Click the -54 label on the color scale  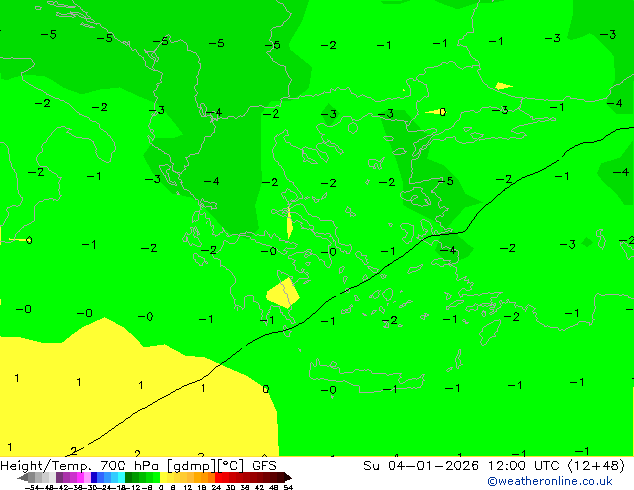pyautogui.click(x=32, y=487)
